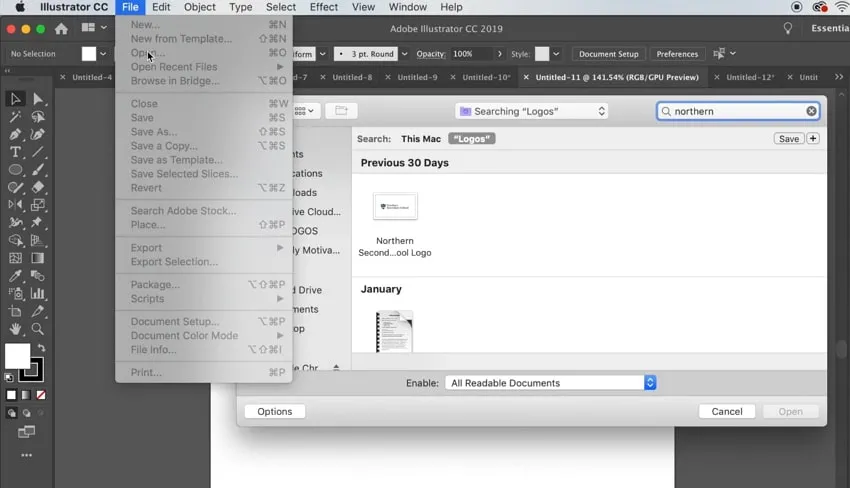Pick the Magic Wand tool
Screen dimensions: 850x488
pos(15,117)
